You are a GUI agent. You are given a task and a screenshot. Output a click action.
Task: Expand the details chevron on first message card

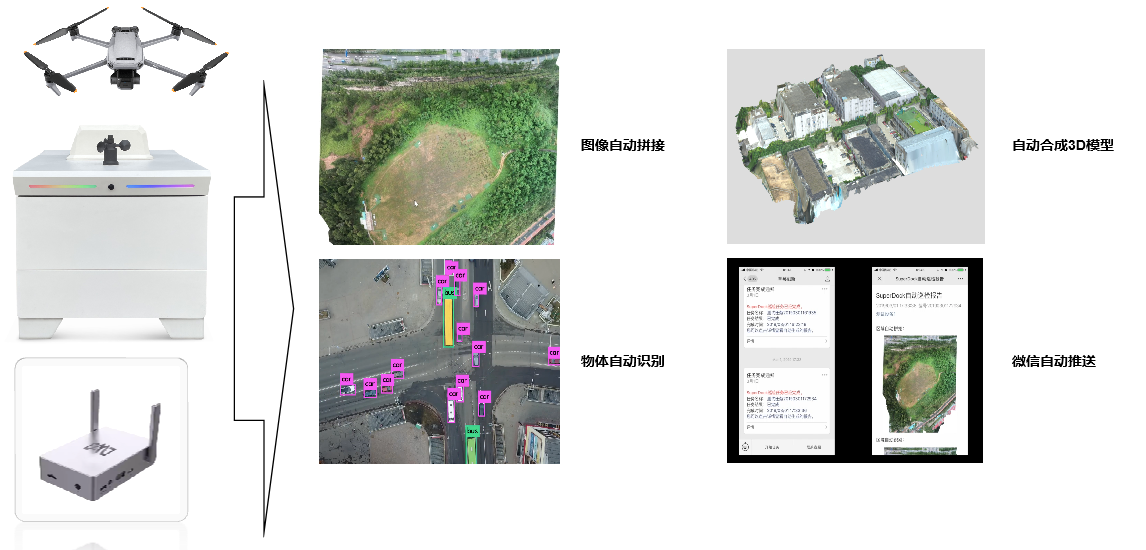[826, 341]
